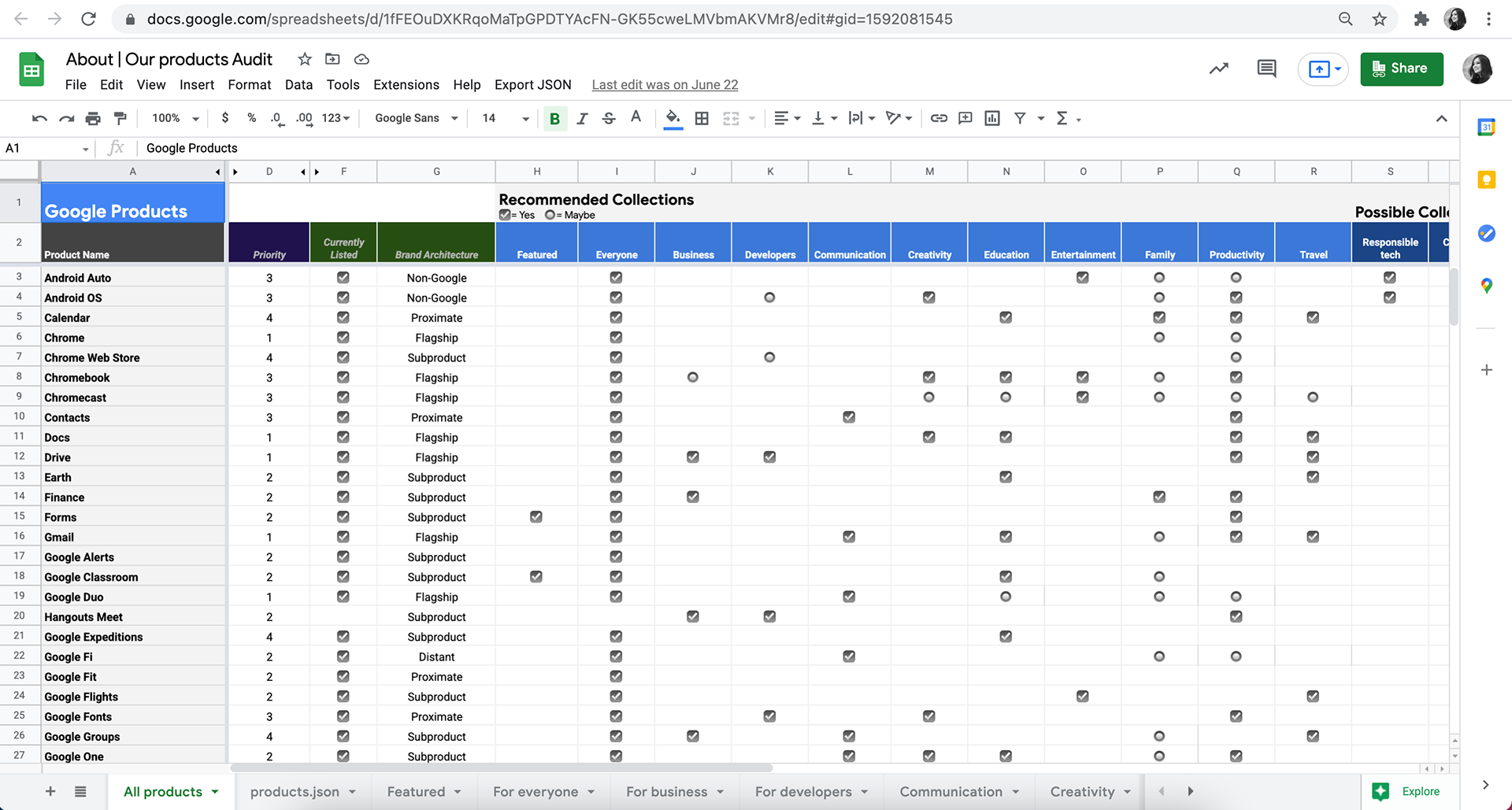Image resolution: width=1512 pixels, height=810 pixels.
Task: Open the Extensions menu
Action: click(406, 84)
